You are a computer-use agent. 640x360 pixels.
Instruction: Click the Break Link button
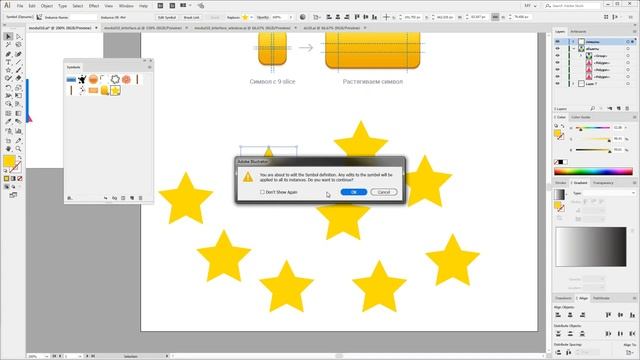[191, 18]
